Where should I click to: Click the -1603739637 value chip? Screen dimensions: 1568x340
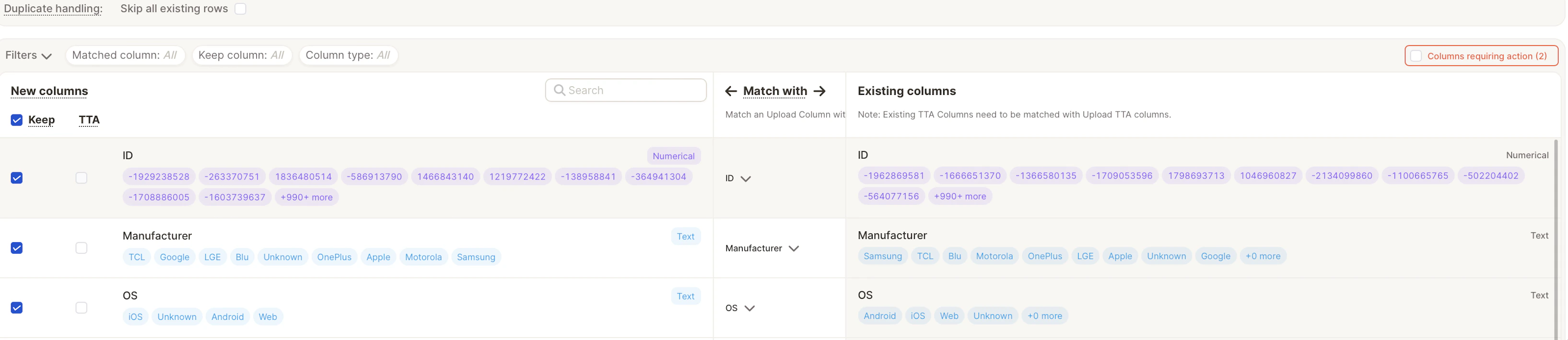point(235,197)
